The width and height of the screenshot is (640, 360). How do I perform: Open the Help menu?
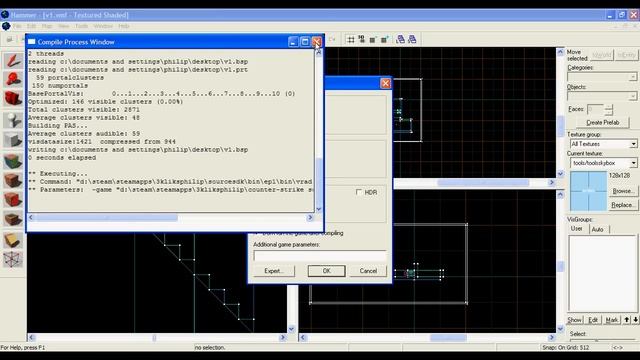(124, 26)
